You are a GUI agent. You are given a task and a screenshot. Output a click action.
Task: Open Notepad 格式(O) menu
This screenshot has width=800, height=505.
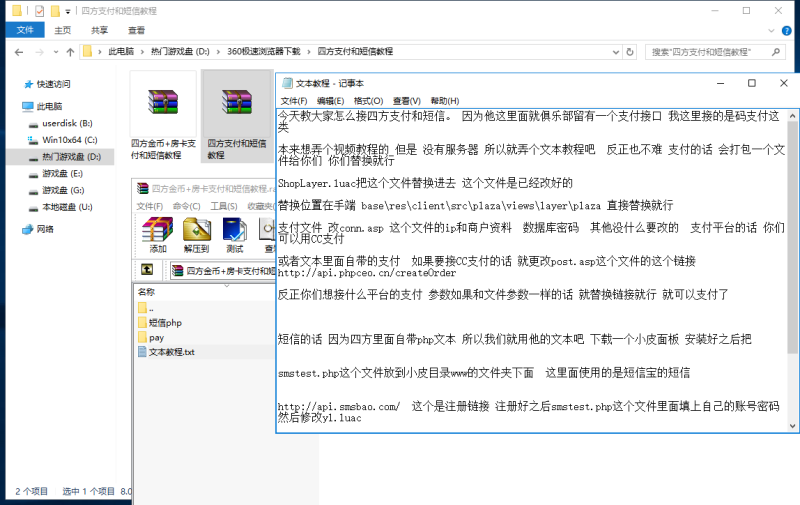point(368,101)
